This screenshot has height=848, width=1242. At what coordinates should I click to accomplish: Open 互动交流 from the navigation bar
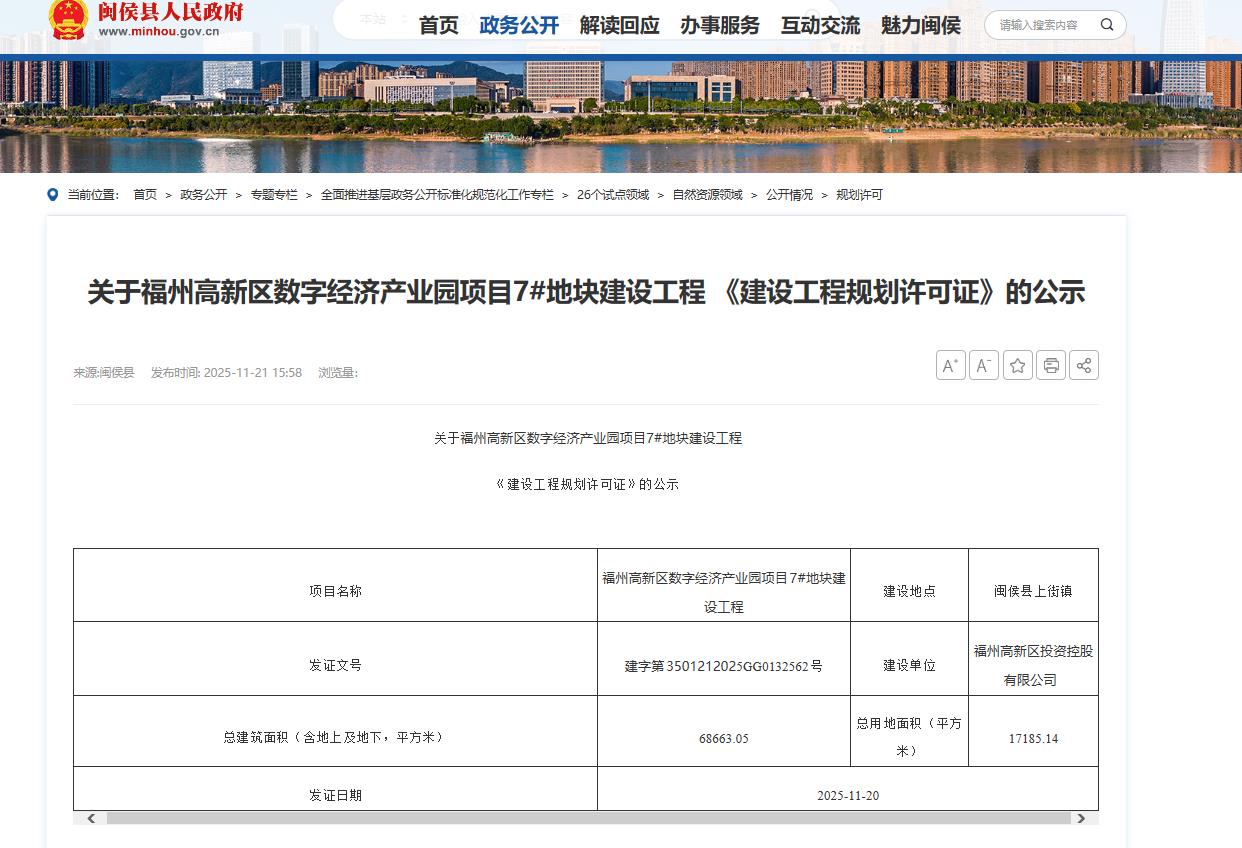pos(820,25)
